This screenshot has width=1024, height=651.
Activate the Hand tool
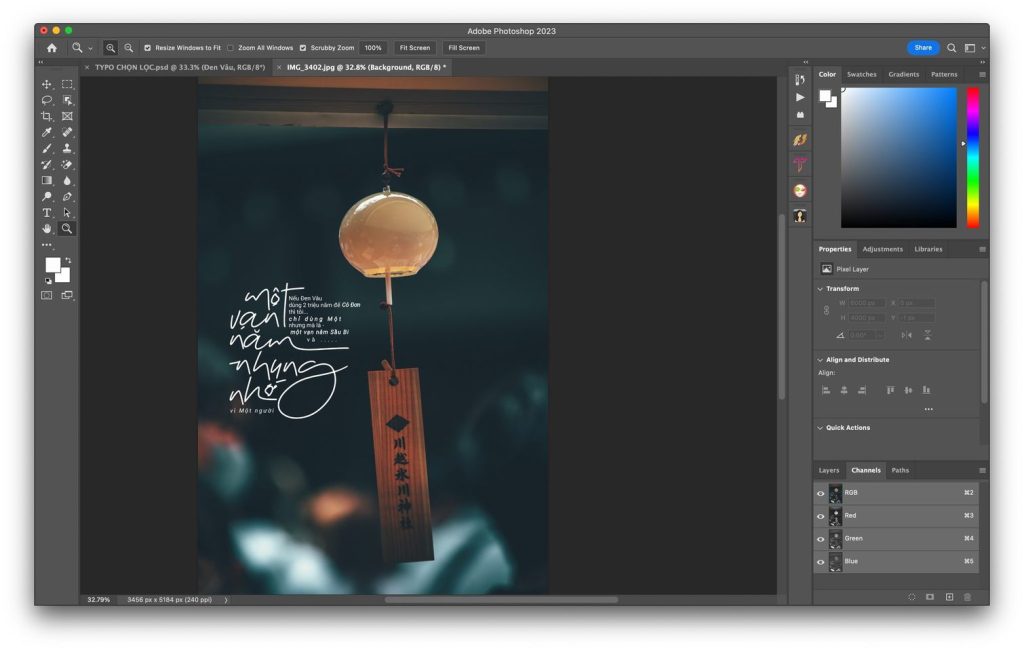[46, 229]
